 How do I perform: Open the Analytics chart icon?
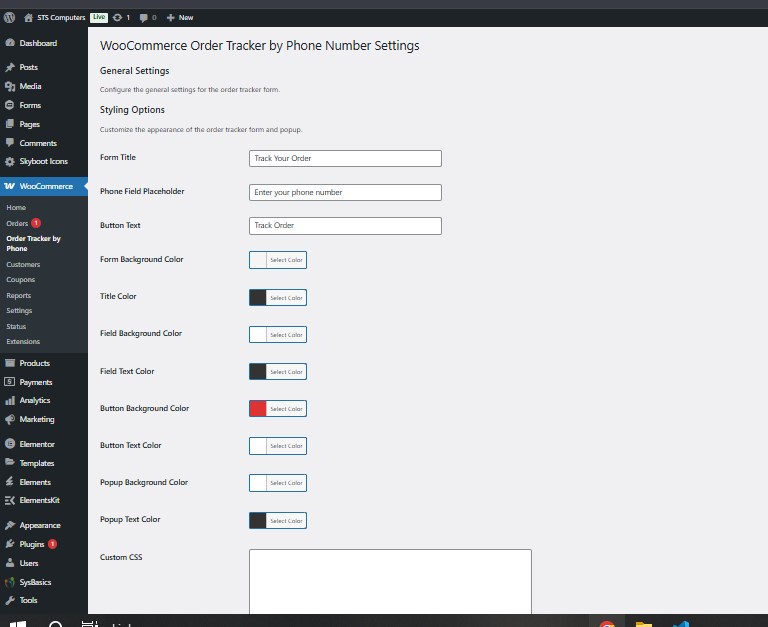point(10,401)
